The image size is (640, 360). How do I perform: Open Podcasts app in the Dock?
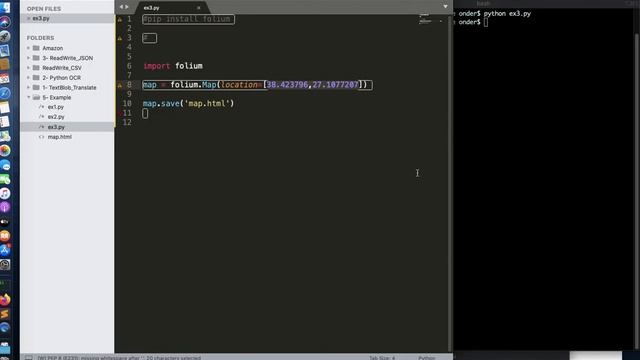click(x=5, y=208)
